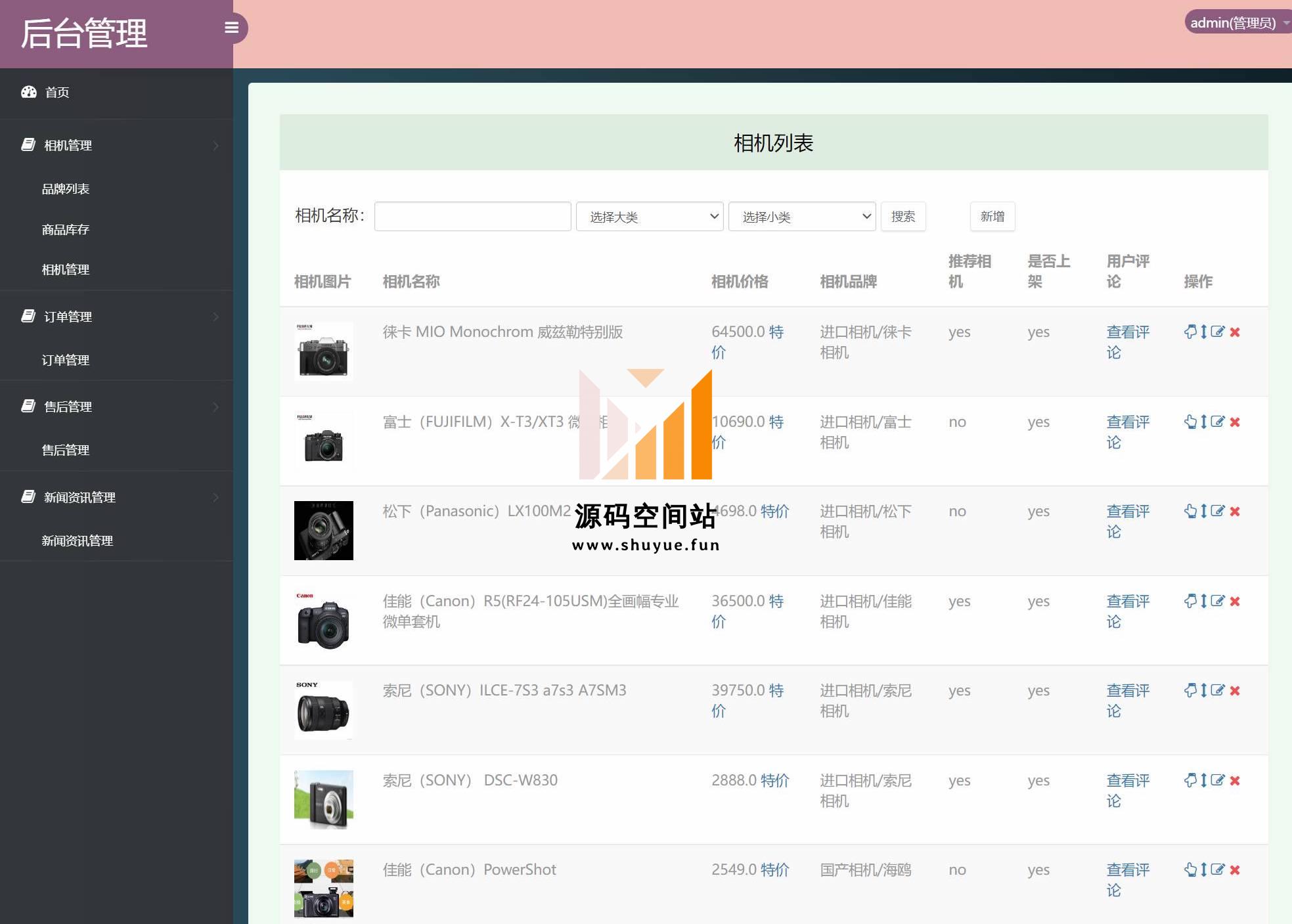Edit the 索尼 ILCE-7S3 camera entry

click(1218, 690)
